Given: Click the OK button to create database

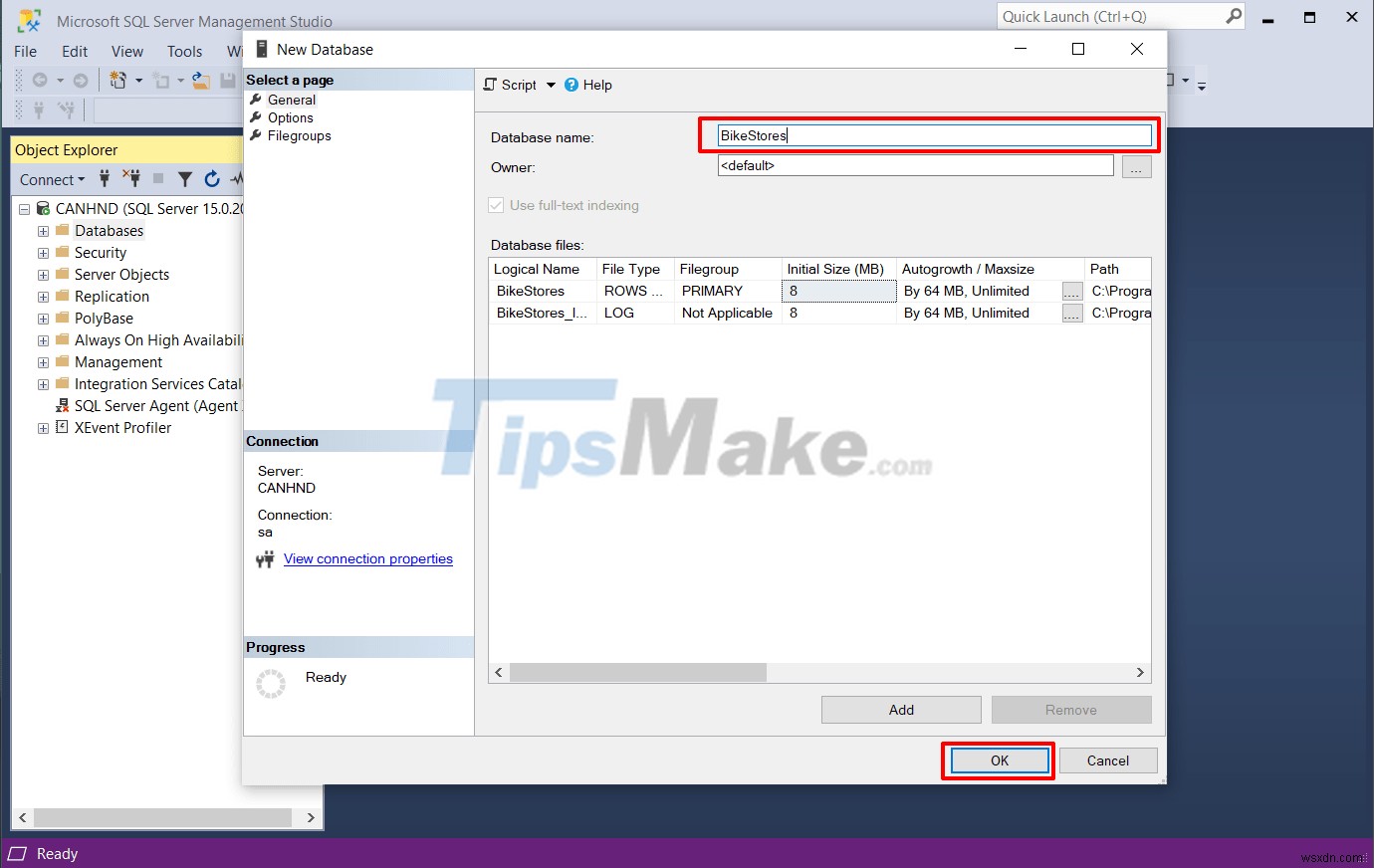Looking at the screenshot, I should [998, 759].
